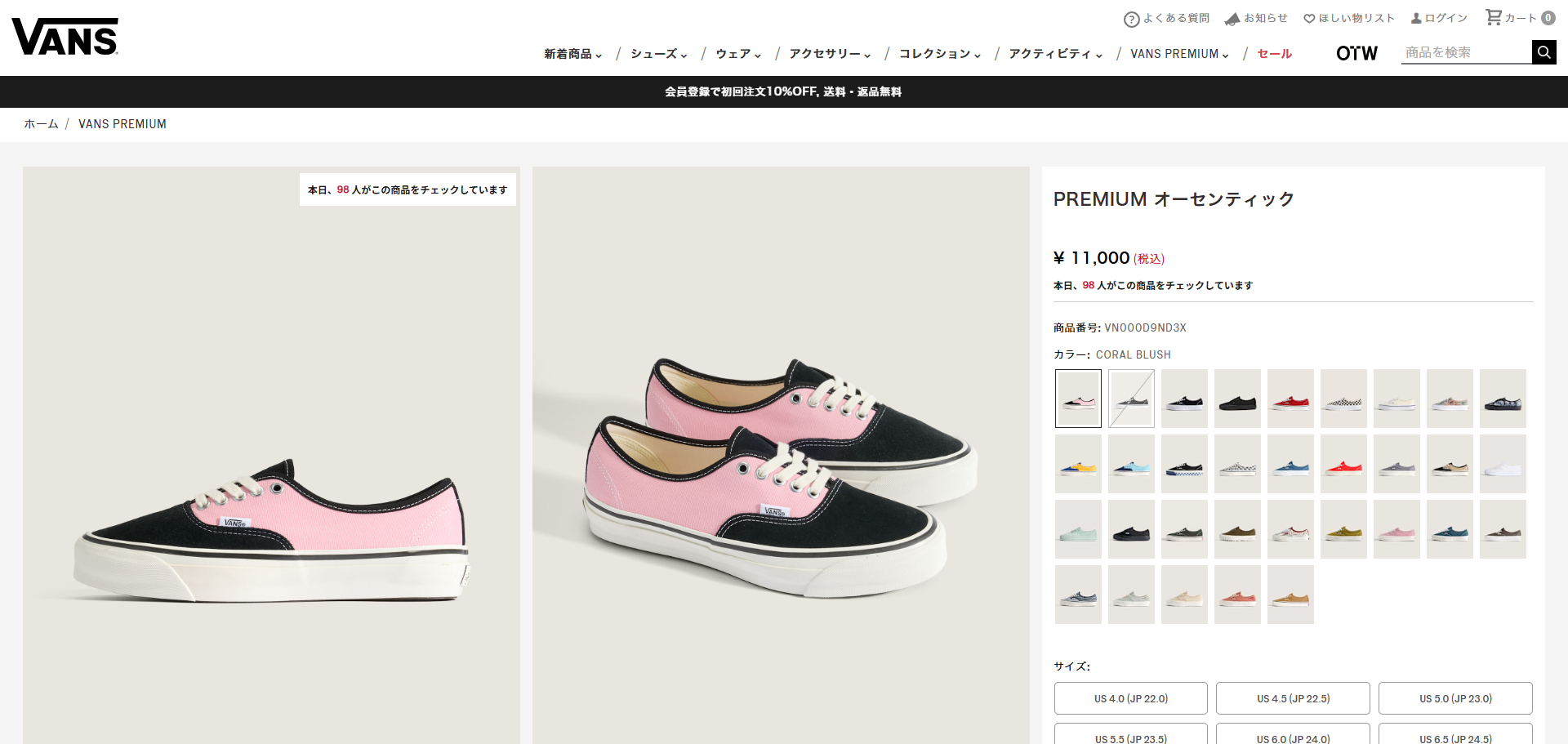The width and height of the screenshot is (1568, 744).
Task: Expand the アクティビティ menu
Action: tap(1056, 54)
